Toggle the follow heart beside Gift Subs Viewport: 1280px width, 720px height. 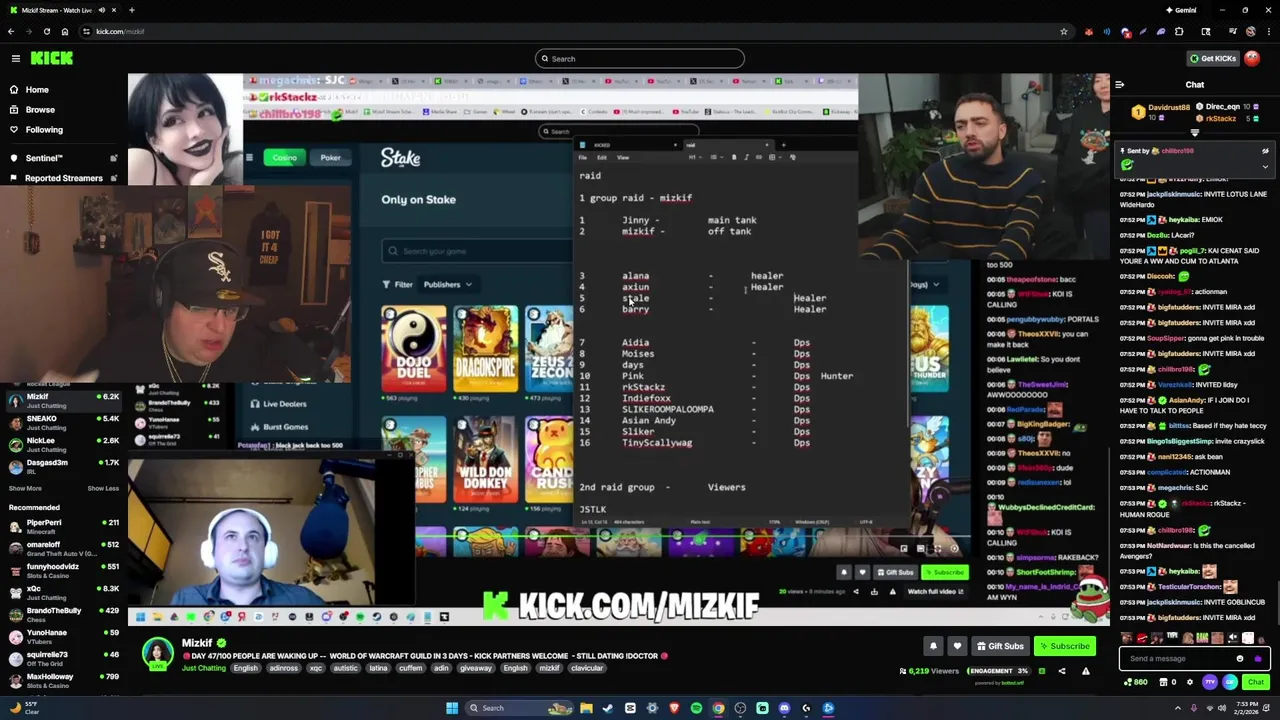tap(957, 646)
